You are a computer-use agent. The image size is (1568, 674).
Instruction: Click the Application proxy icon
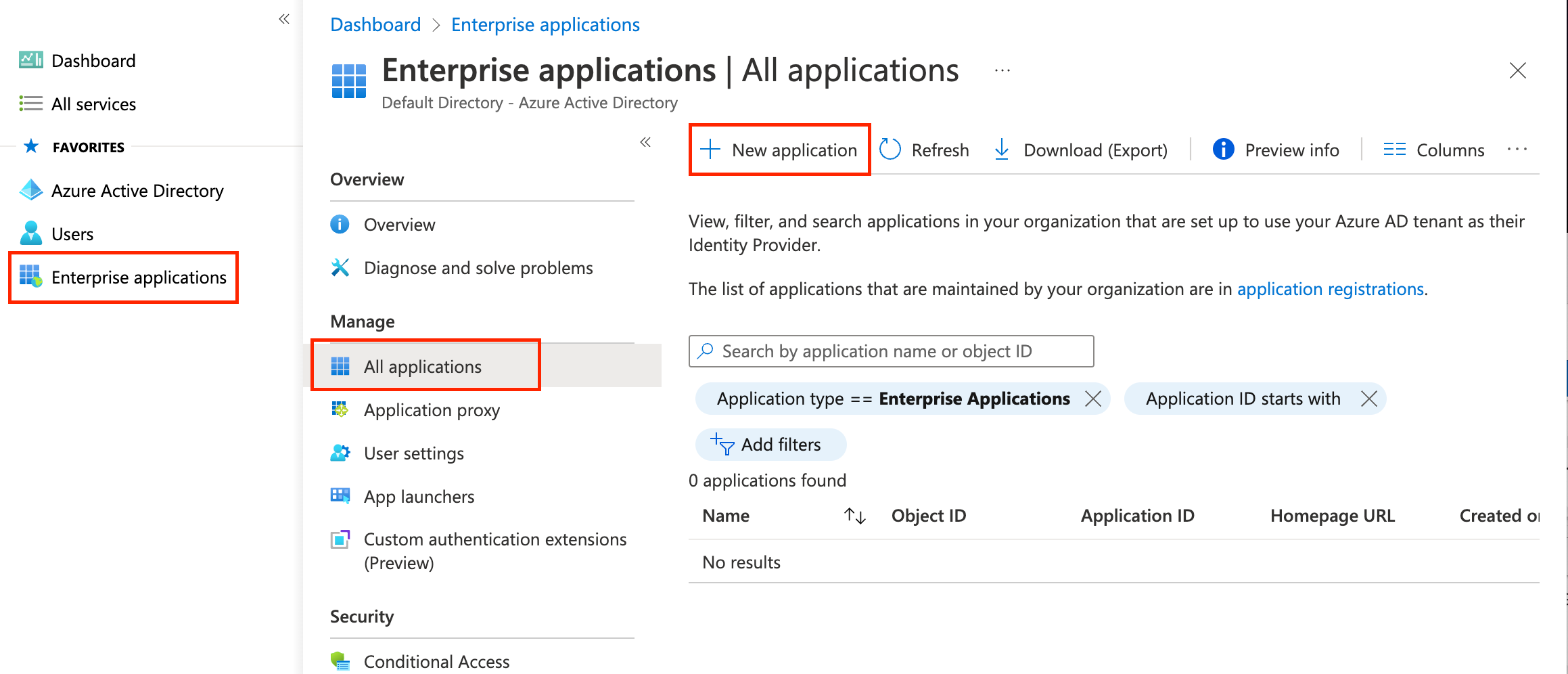coord(340,409)
